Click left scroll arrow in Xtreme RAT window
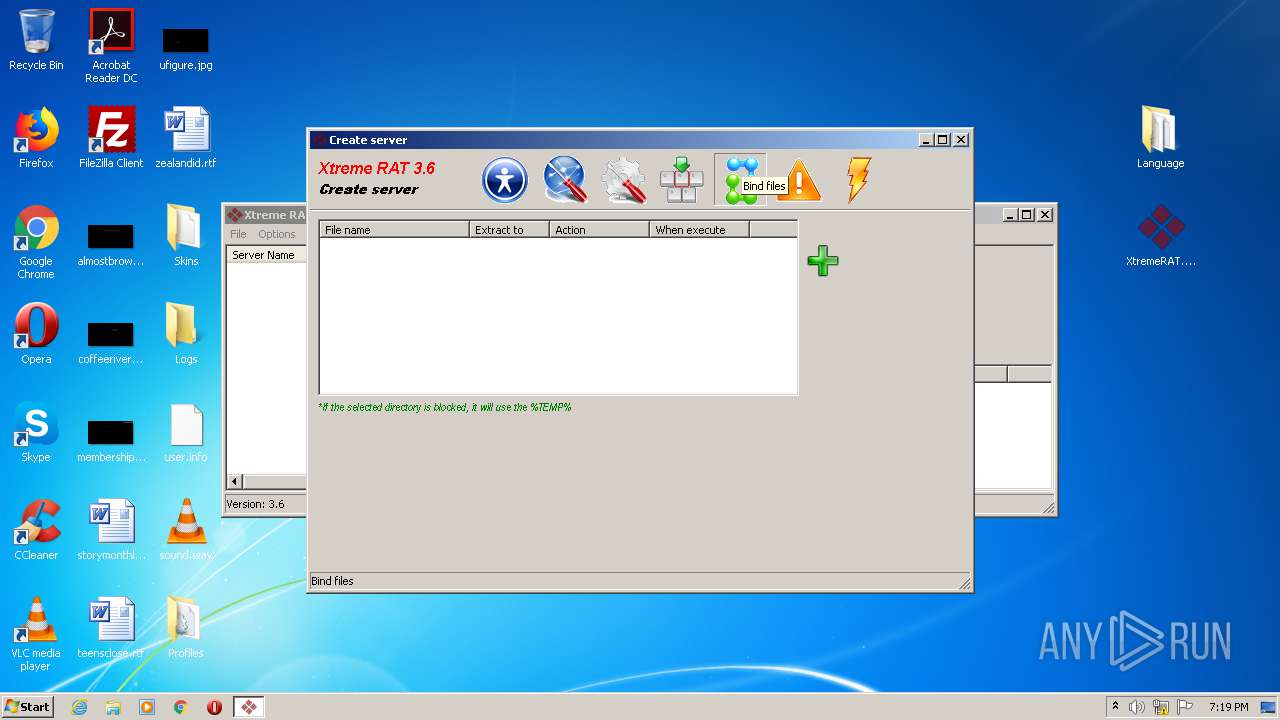 [235, 481]
